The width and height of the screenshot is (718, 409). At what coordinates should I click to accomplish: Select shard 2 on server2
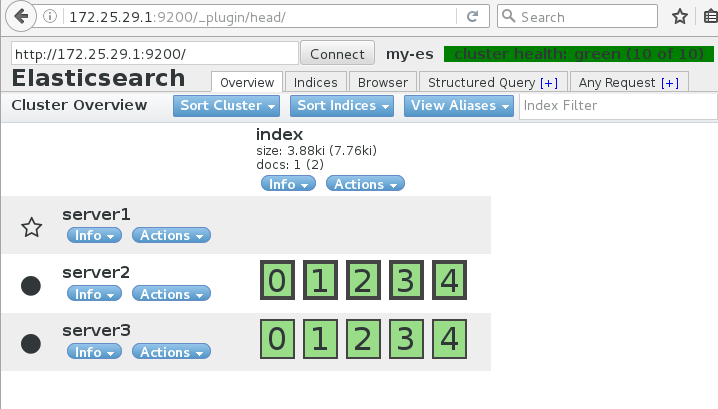[363, 280]
